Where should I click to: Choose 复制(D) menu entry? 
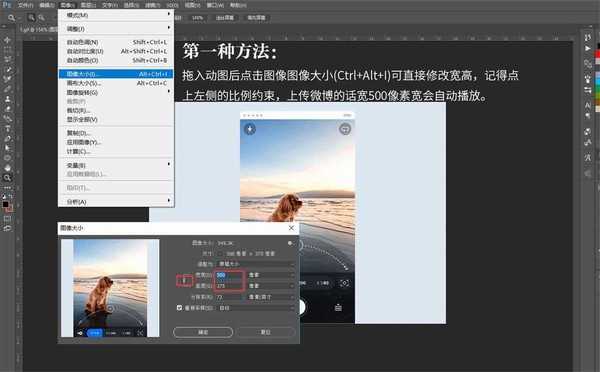click(x=116, y=133)
